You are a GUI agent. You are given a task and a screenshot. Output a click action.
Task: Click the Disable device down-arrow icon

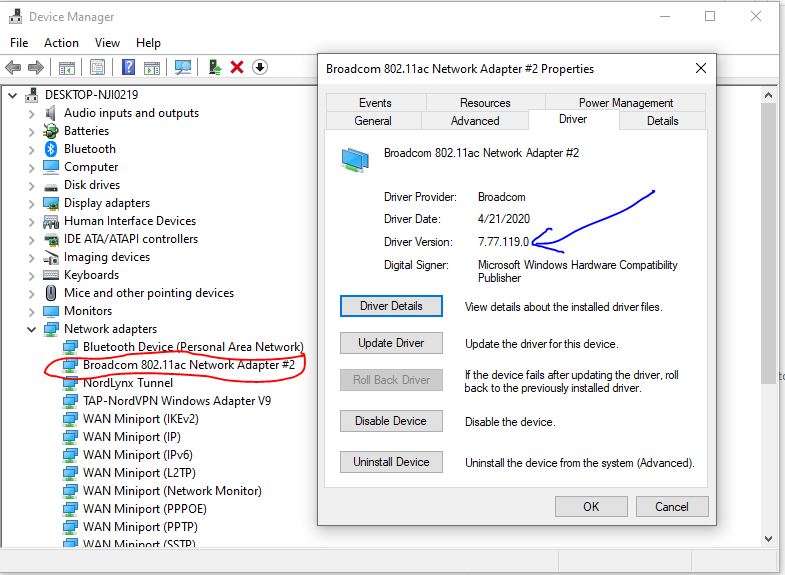pyautogui.click(x=260, y=67)
